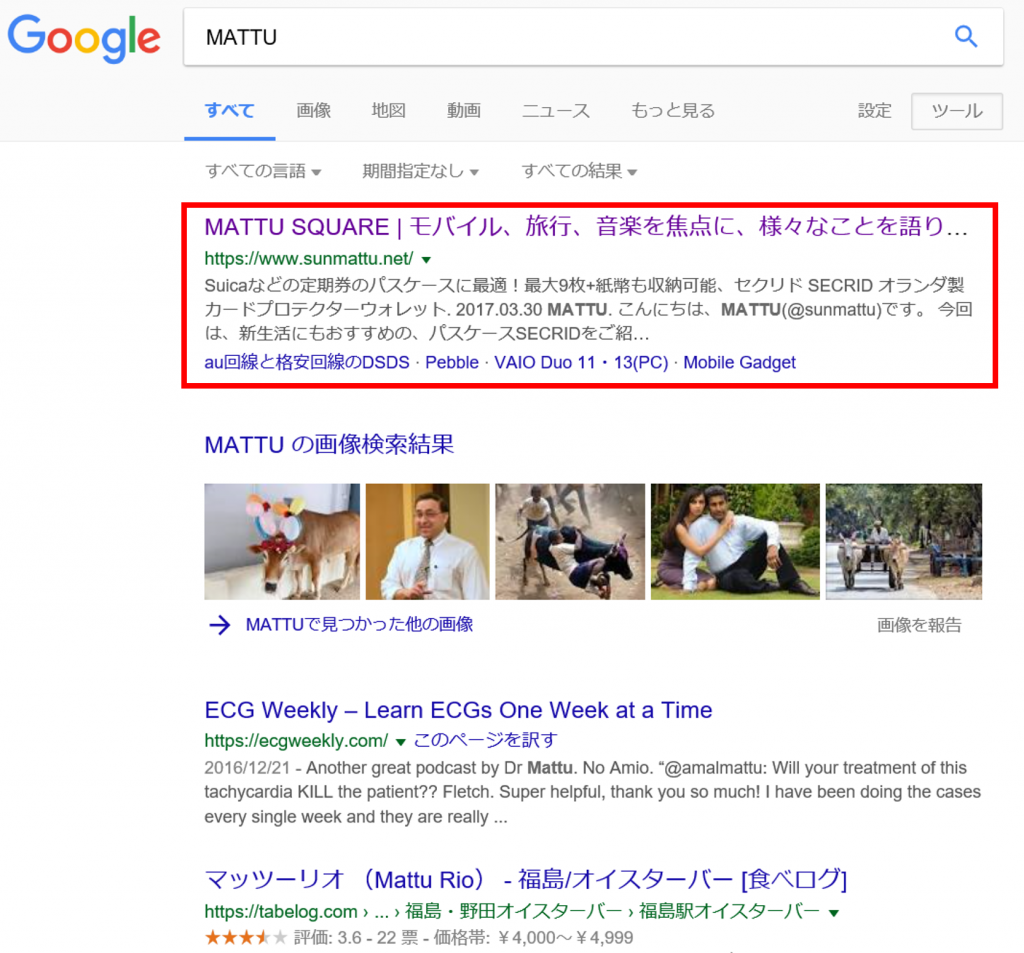Open the au回線と格安回線のDSDS sitelink

[x=307, y=363]
